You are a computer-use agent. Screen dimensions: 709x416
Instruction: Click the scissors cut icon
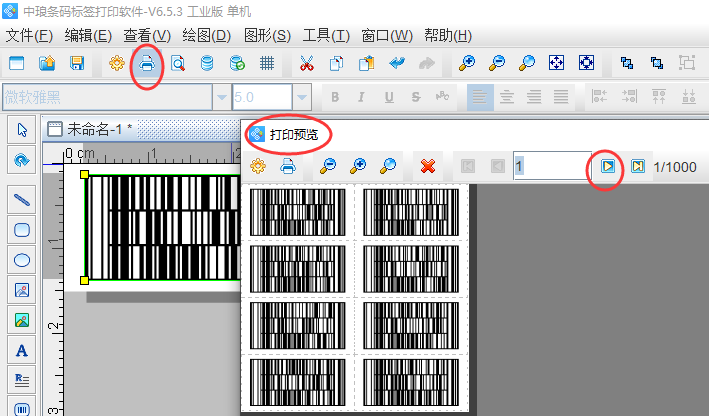point(307,63)
